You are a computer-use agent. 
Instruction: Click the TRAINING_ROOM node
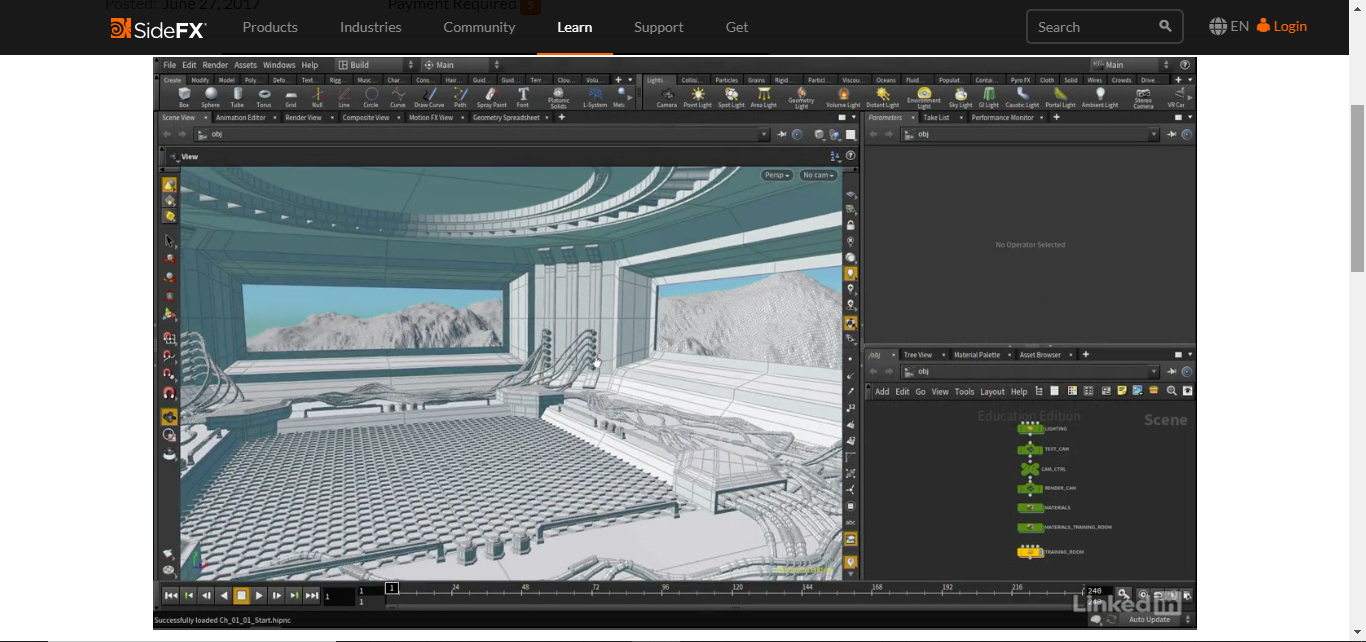(1030, 552)
